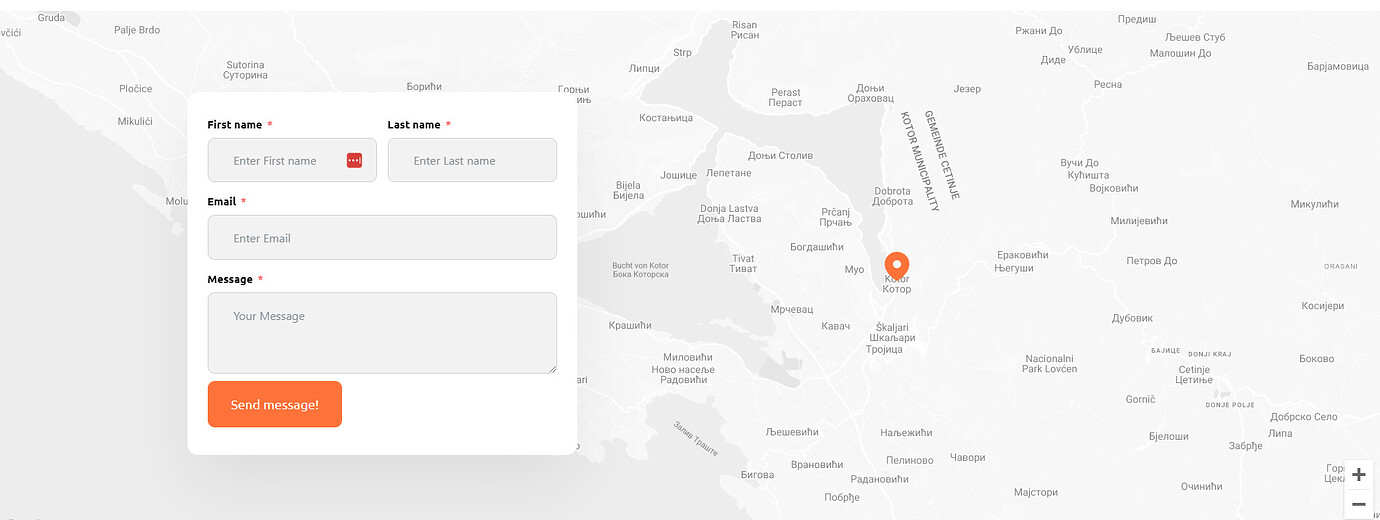Click the Last name label
The height and width of the screenshot is (520, 1380).
[x=414, y=125]
